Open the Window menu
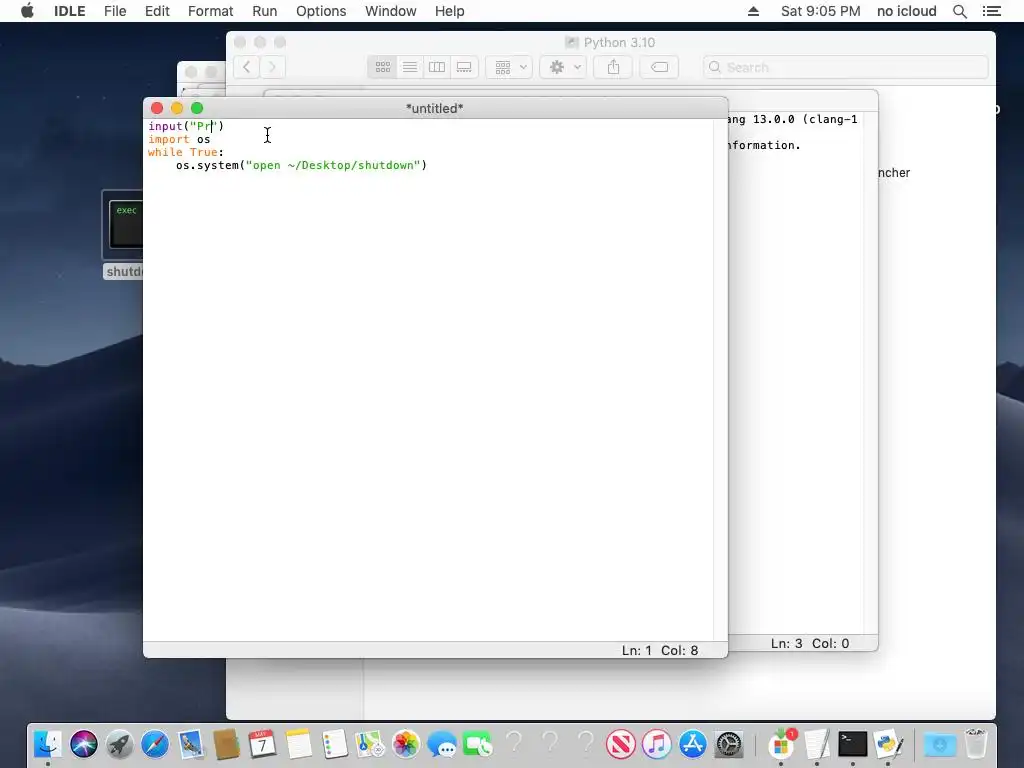The width and height of the screenshot is (1024, 768). coord(391,11)
